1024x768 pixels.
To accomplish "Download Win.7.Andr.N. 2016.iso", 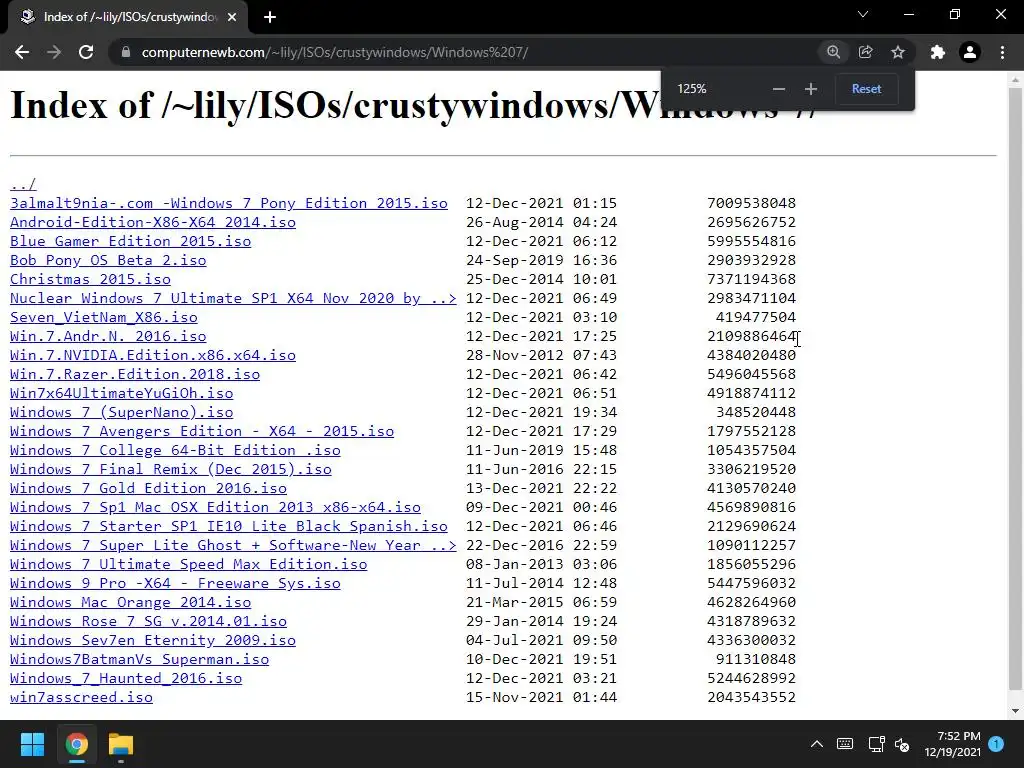I will [x=108, y=336].
